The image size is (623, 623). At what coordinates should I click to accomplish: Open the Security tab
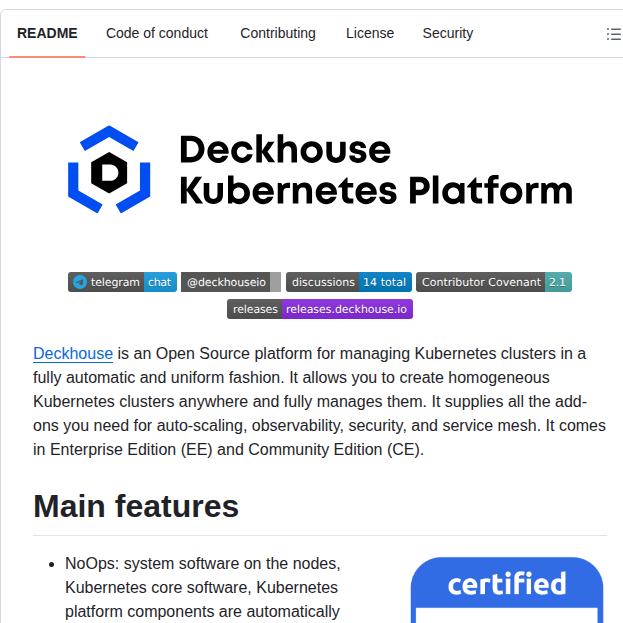tap(448, 33)
